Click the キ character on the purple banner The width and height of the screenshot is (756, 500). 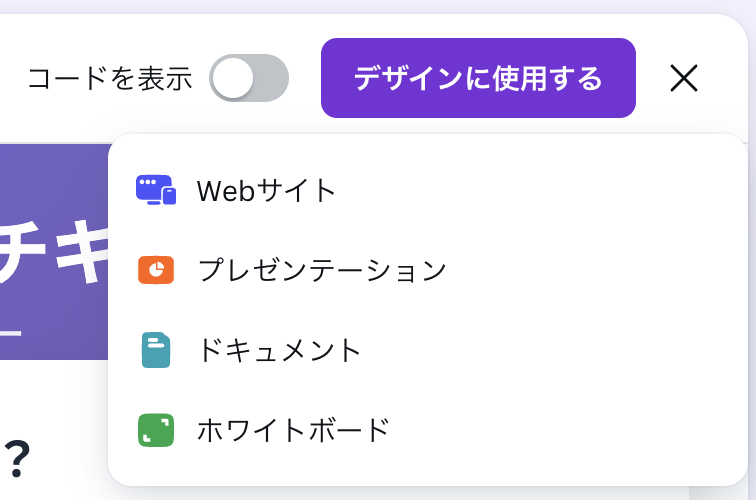click(x=82, y=251)
